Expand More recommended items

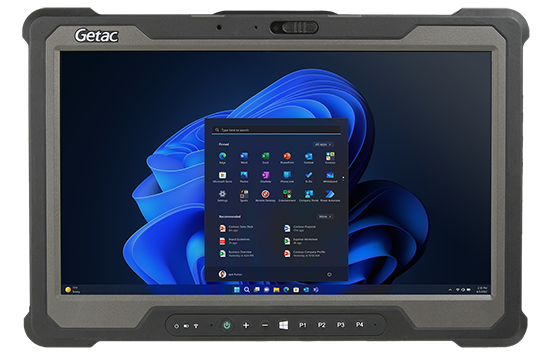coord(325,216)
